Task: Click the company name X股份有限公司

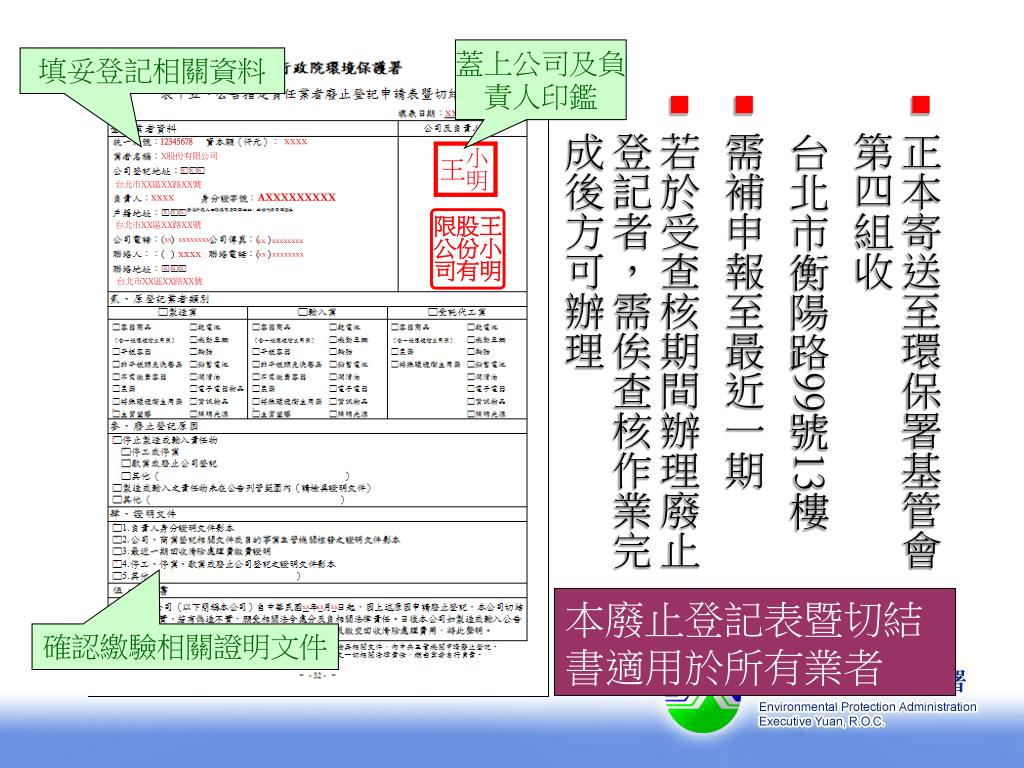Action: (189, 157)
